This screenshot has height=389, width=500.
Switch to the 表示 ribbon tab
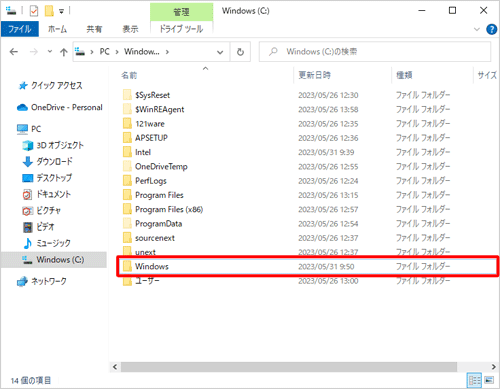130,29
